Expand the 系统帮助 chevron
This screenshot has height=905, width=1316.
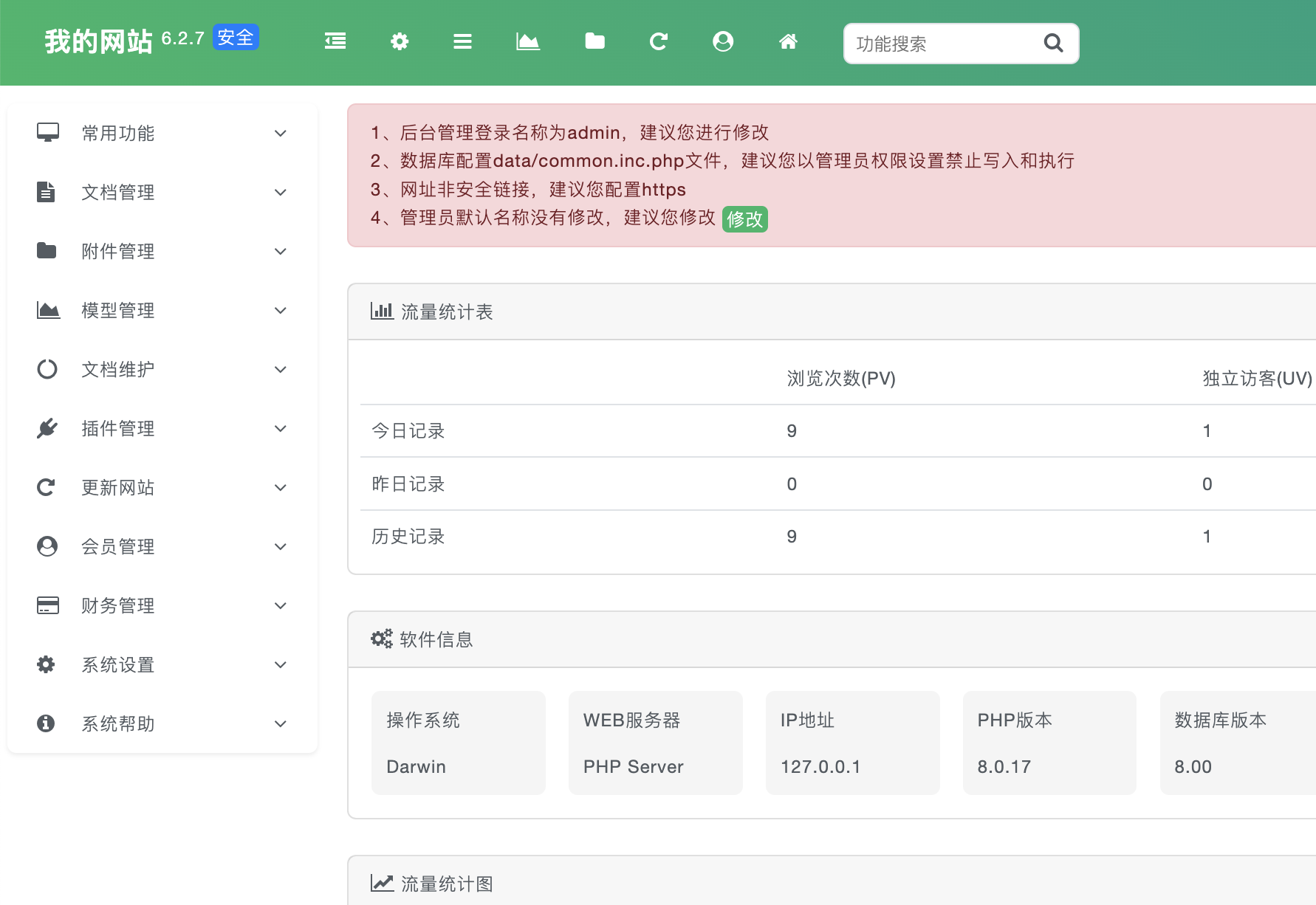pyautogui.click(x=281, y=723)
